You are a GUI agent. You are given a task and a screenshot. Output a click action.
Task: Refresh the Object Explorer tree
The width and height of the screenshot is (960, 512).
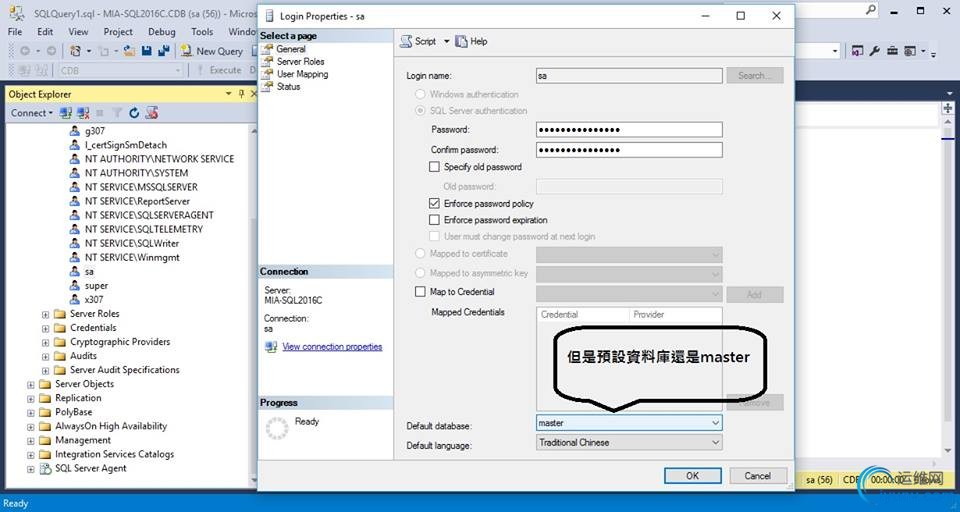(x=134, y=113)
